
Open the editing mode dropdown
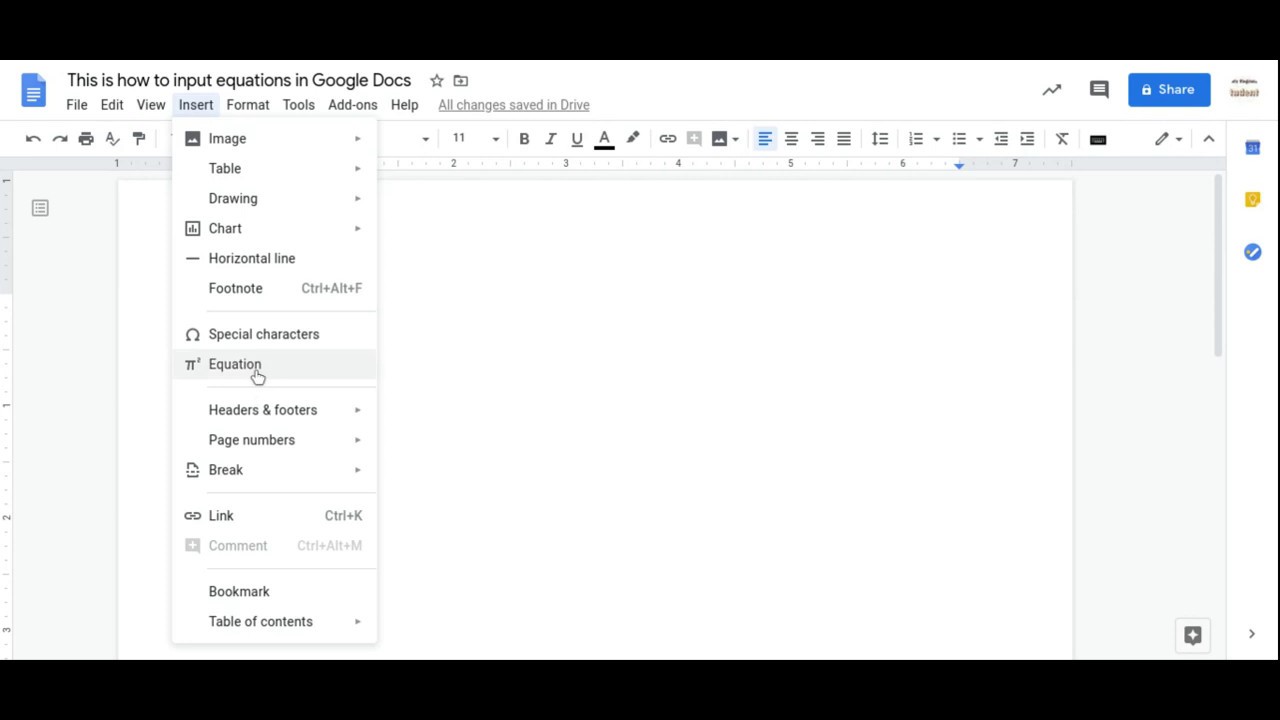(1169, 139)
